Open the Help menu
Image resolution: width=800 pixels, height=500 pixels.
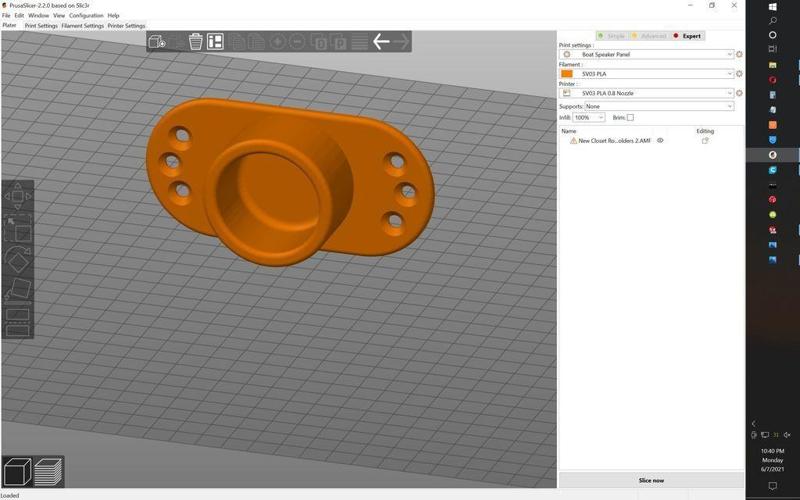click(113, 16)
